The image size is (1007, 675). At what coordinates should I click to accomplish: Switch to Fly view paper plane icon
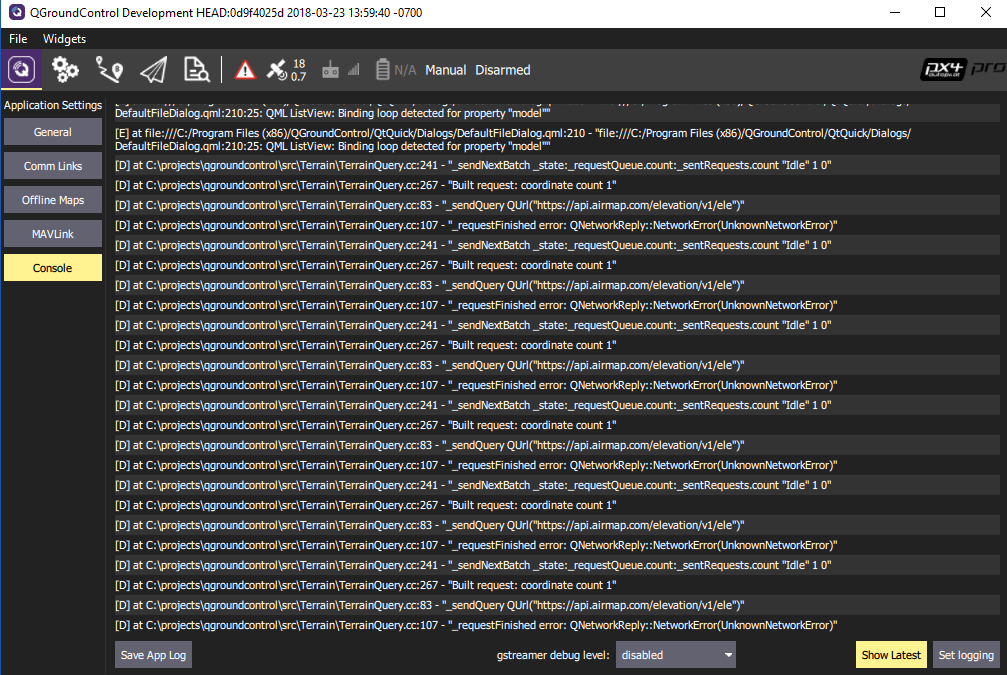click(153, 69)
